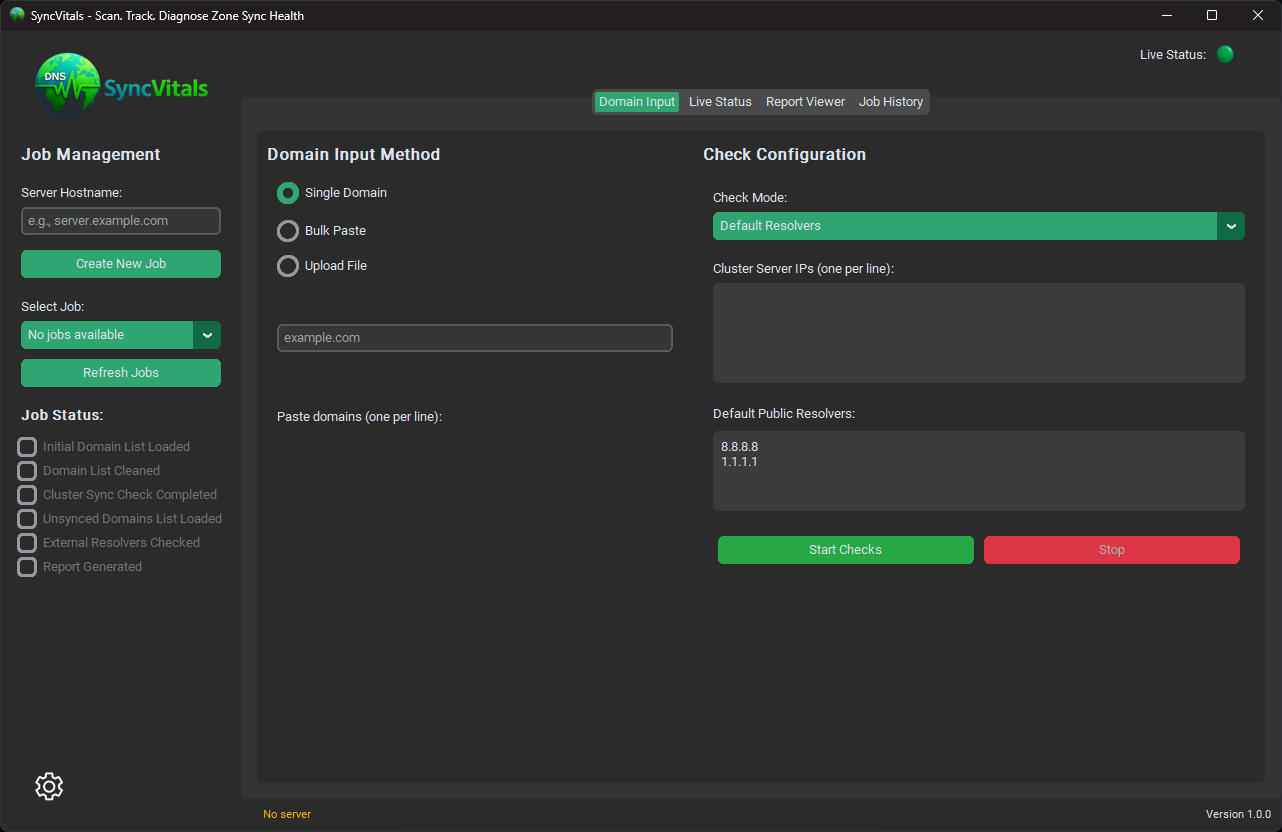The width and height of the screenshot is (1282, 832).
Task: Click the 'No server' status text
Action: pos(287,814)
